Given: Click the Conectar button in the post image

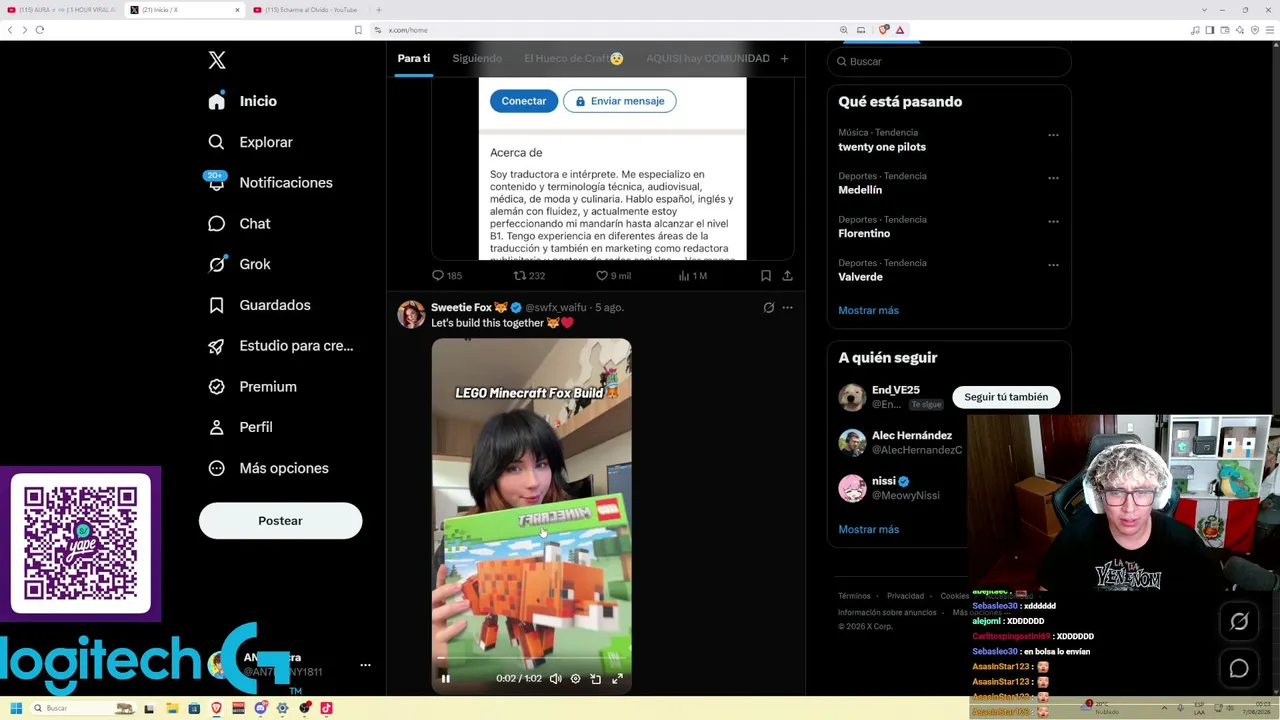Looking at the screenshot, I should tap(524, 101).
